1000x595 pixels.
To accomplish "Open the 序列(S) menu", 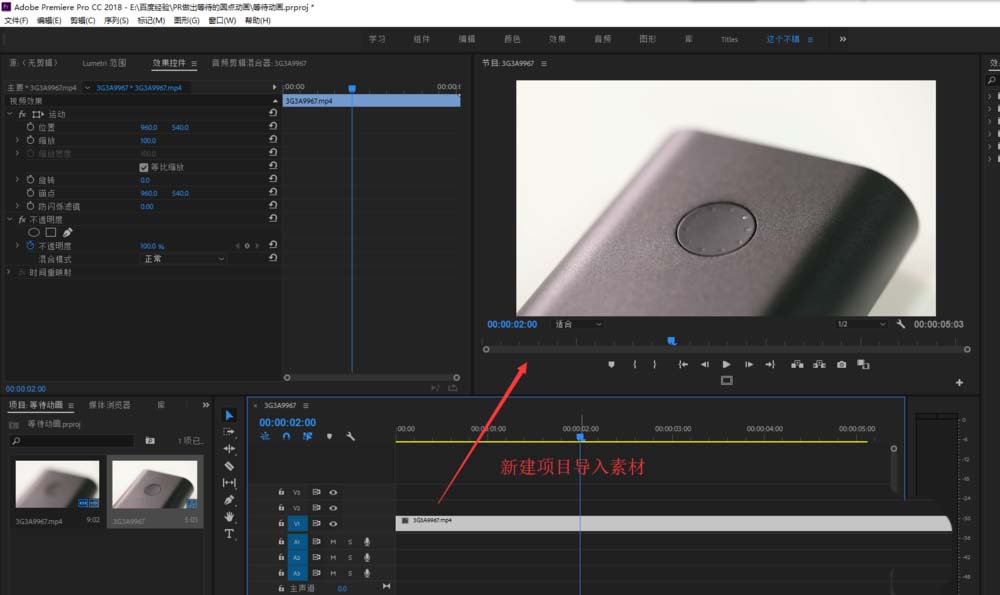I will 116,20.
